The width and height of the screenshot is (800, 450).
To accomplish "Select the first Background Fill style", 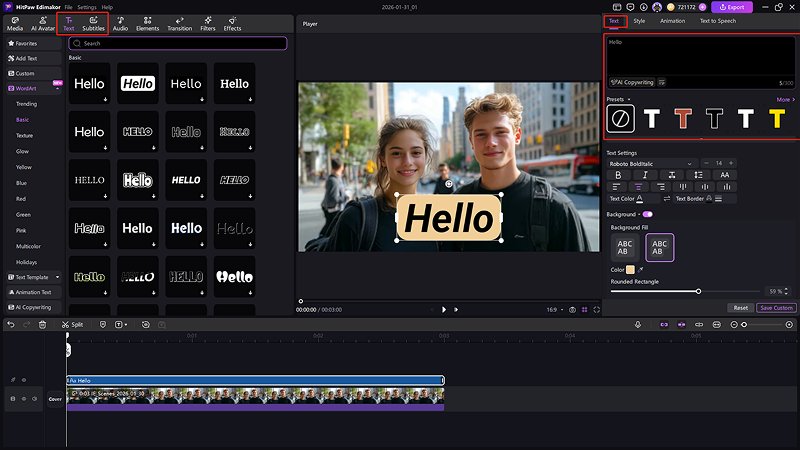I will click(624, 247).
